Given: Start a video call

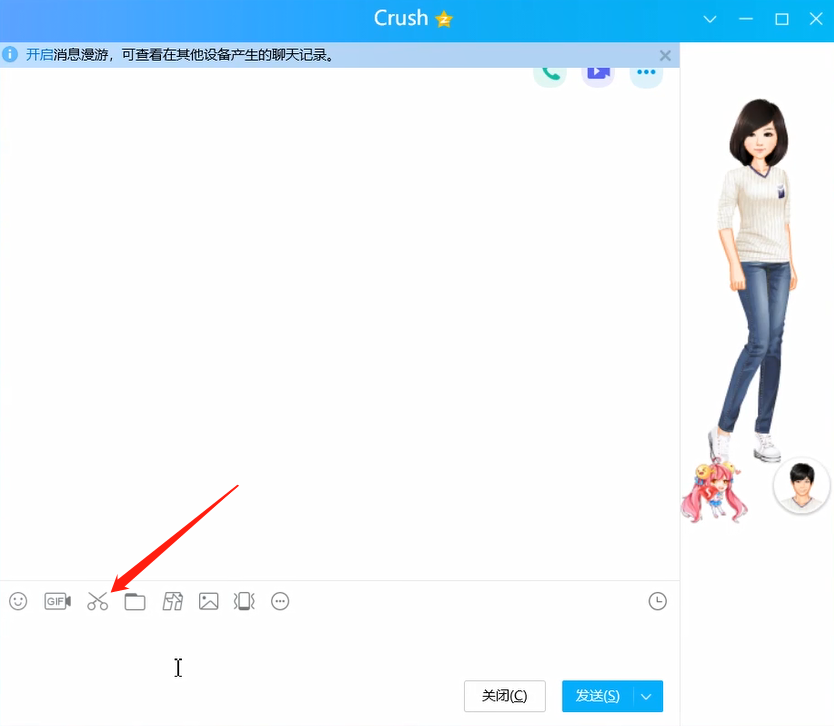Looking at the screenshot, I should click(x=597, y=71).
